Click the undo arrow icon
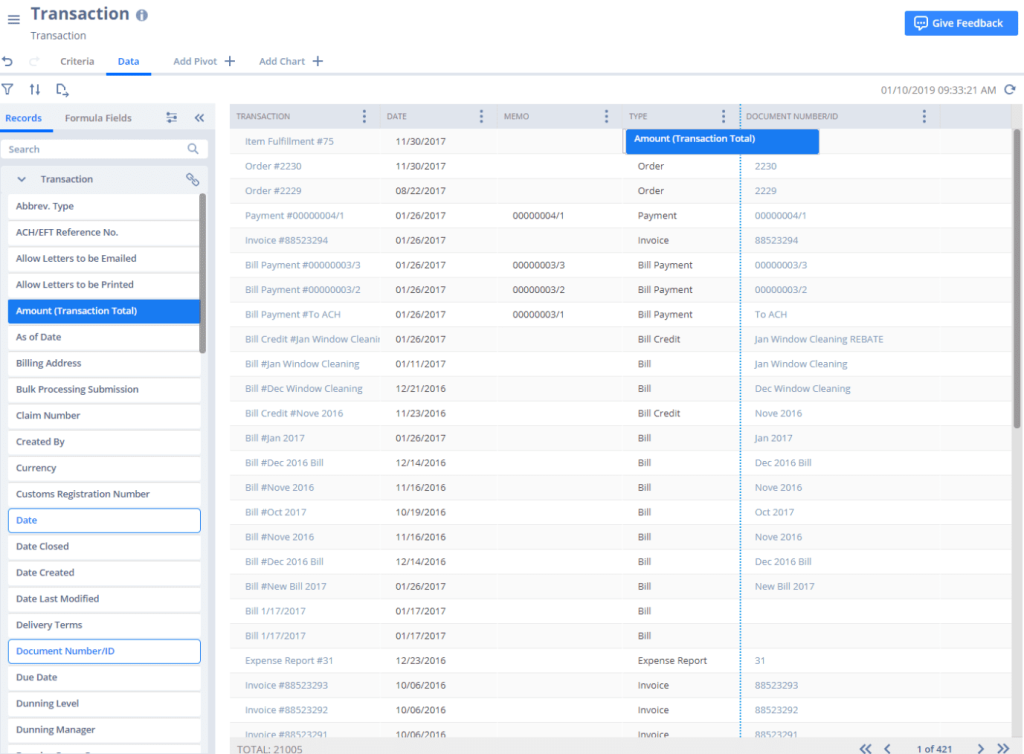Viewport: 1024px width, 754px height. pos(8,61)
